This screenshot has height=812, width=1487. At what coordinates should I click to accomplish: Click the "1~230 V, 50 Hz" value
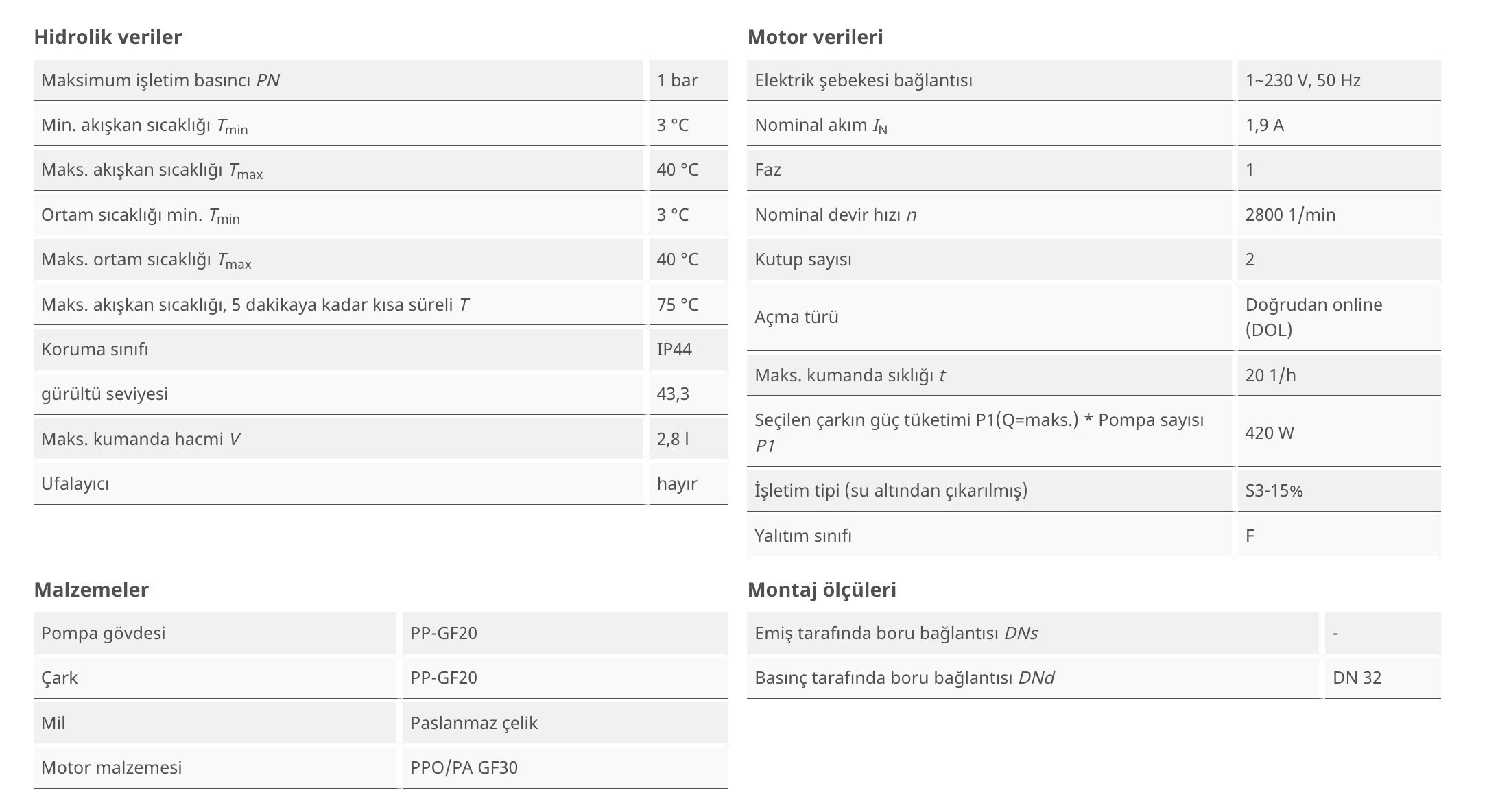(x=1302, y=81)
